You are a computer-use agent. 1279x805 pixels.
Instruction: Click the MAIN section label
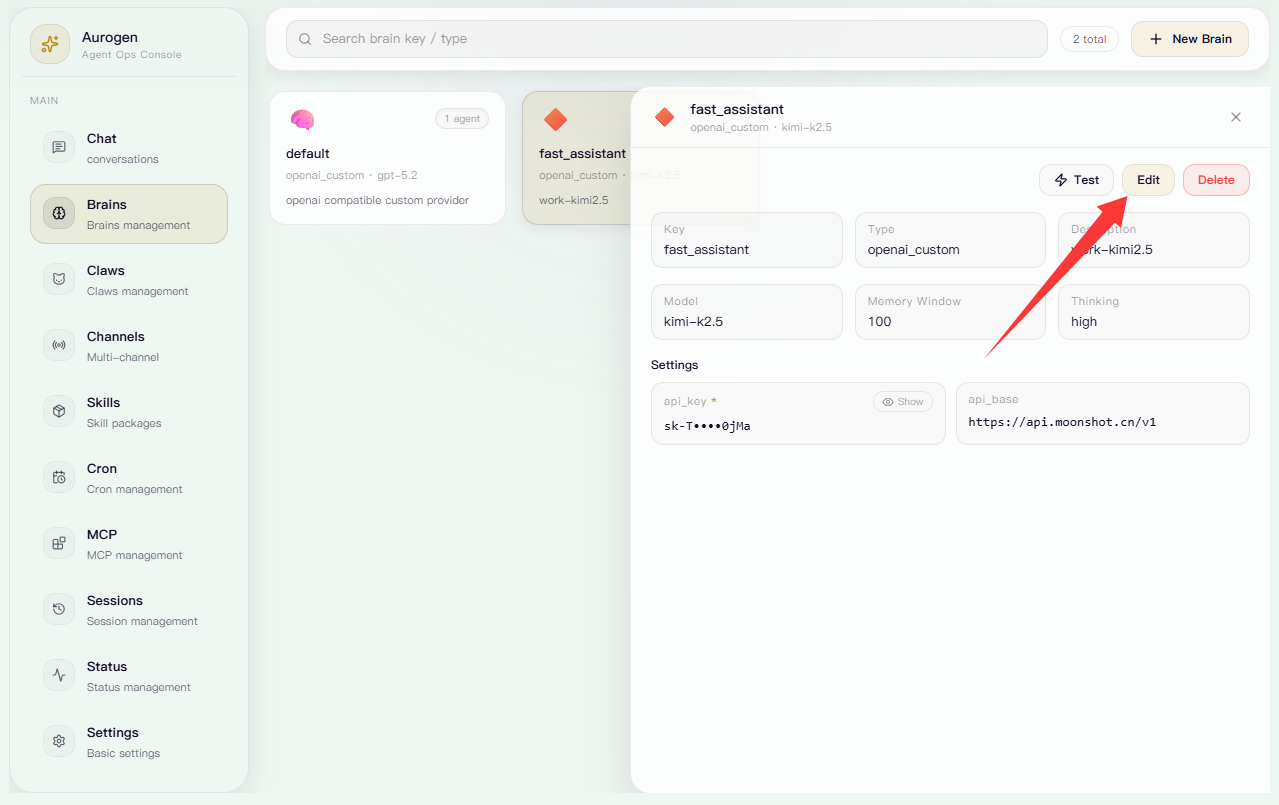tap(44, 101)
